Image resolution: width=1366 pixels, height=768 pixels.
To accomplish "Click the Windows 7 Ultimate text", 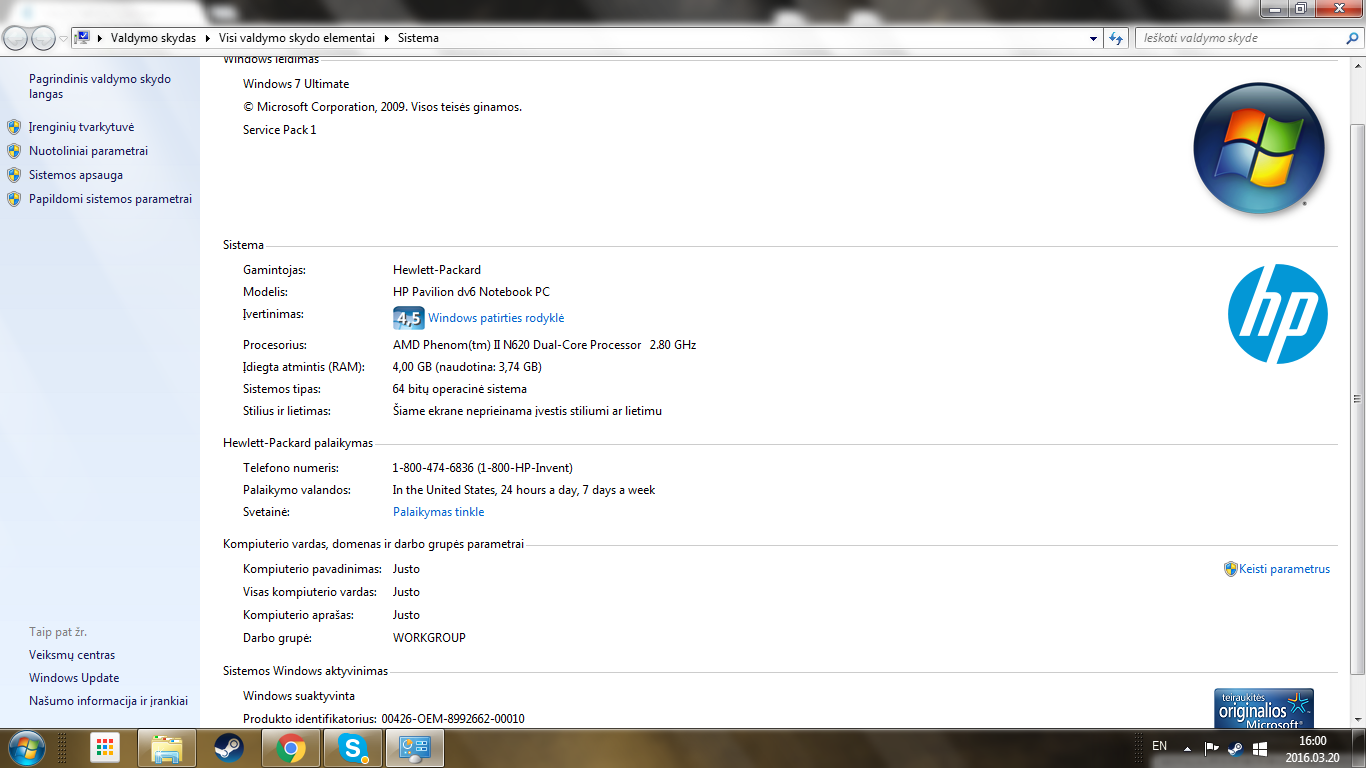I will coord(296,84).
